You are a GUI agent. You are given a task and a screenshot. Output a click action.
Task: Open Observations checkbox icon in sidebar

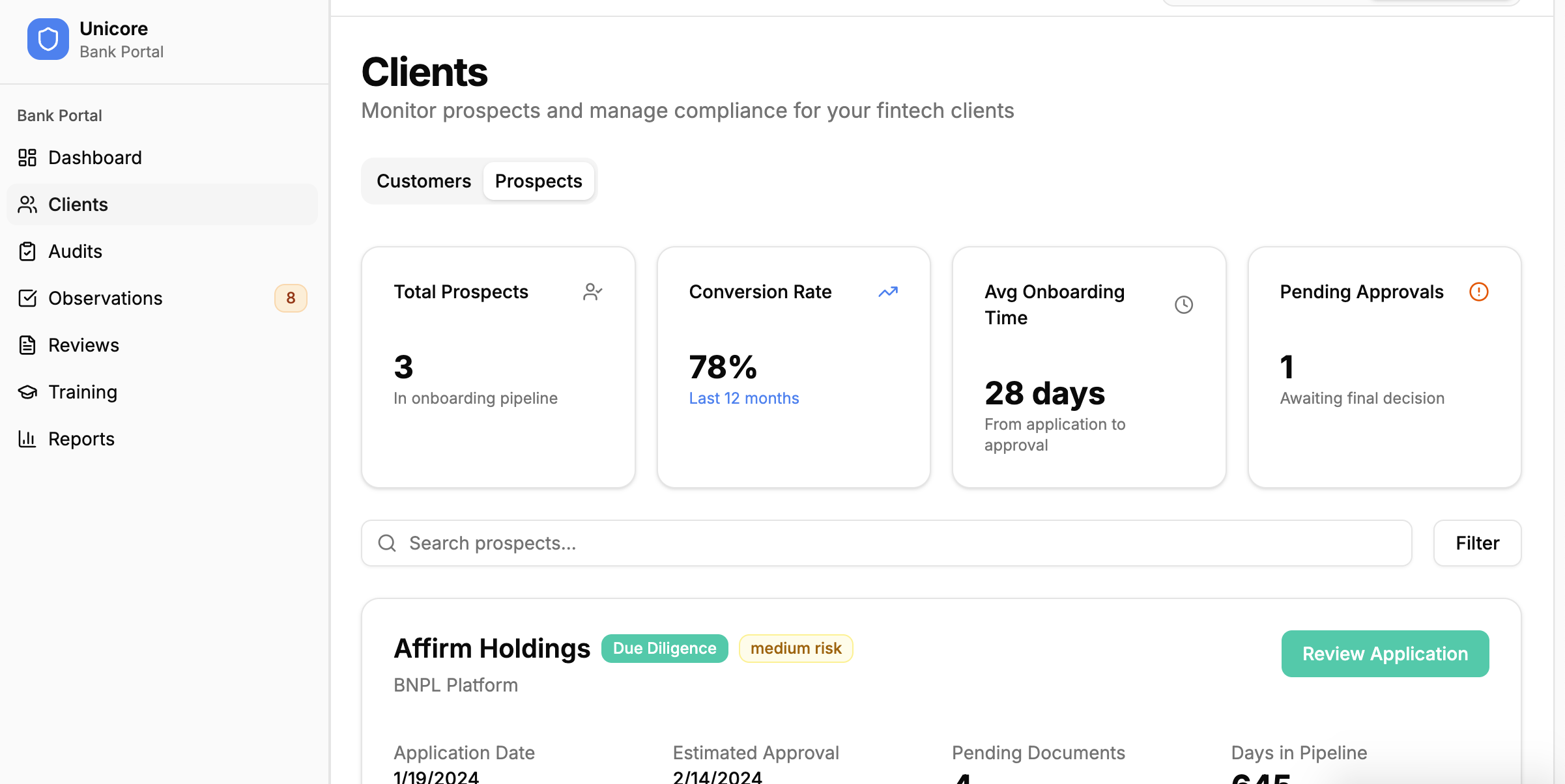click(x=27, y=298)
